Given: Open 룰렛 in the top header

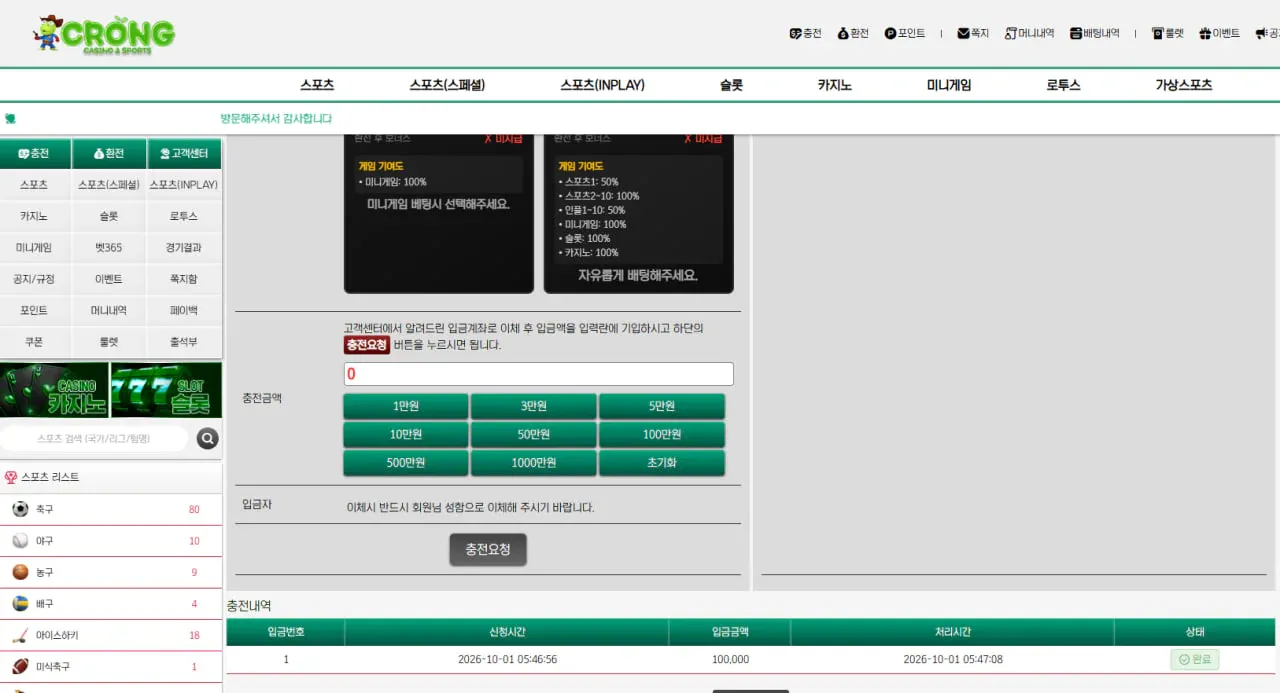Looking at the screenshot, I should [1168, 33].
